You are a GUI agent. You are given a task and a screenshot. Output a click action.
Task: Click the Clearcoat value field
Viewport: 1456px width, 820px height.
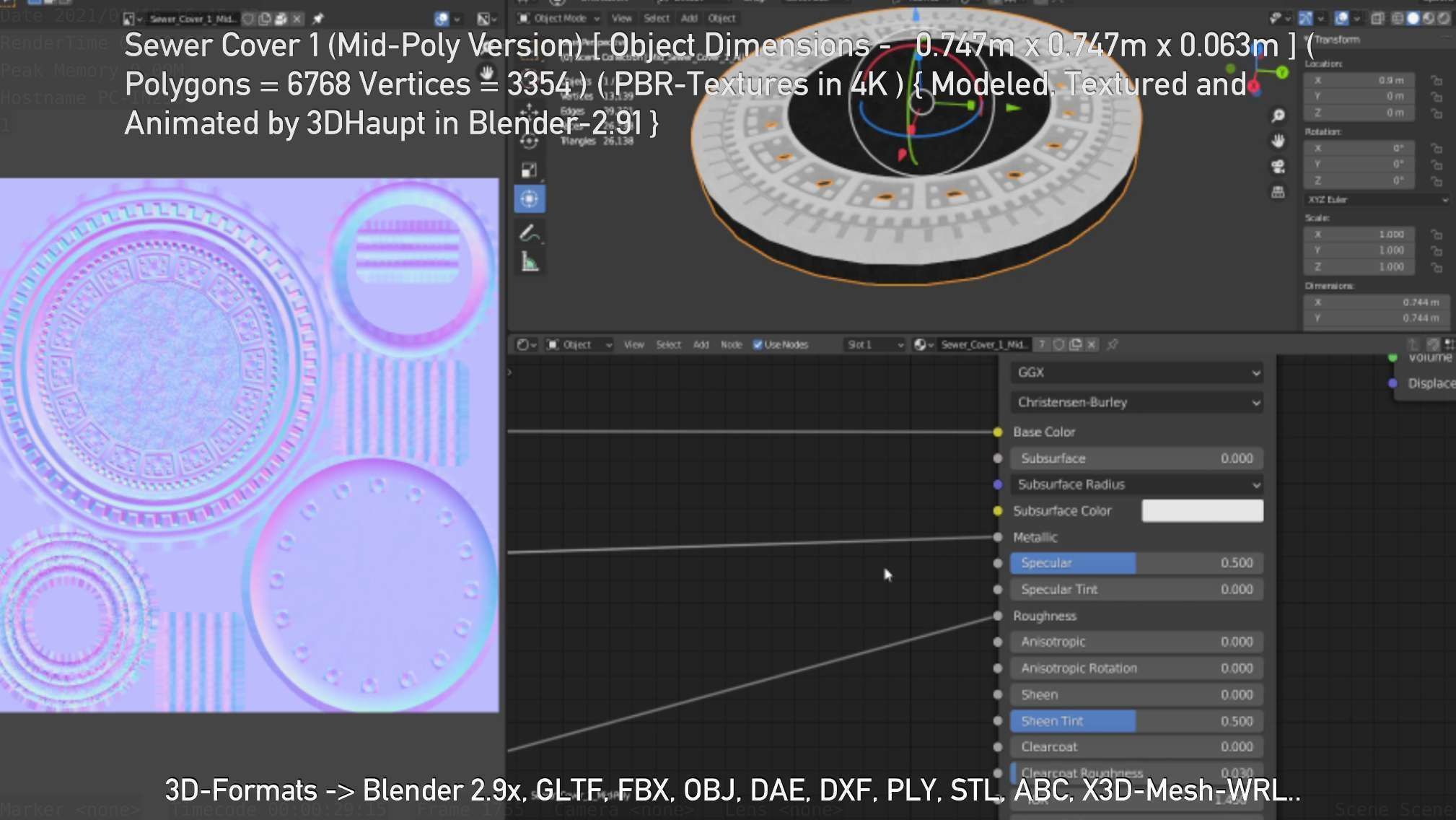[1136, 747]
